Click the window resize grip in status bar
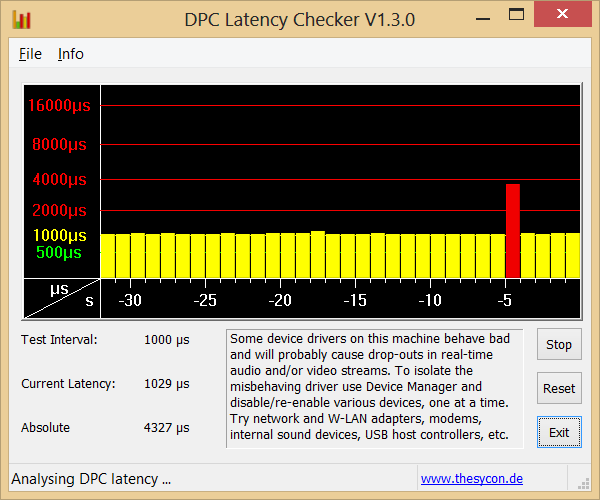Image resolution: width=600 pixels, height=500 pixels. 583,483
